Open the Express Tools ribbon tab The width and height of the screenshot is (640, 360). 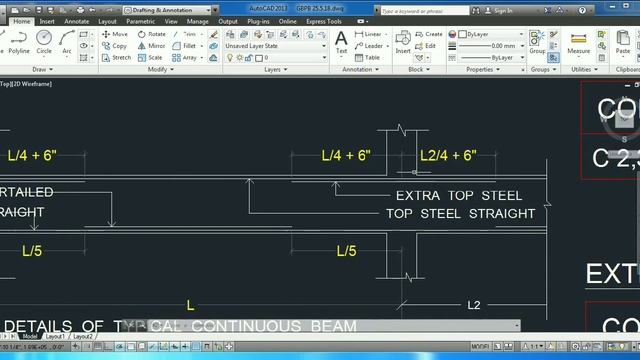coord(324,21)
